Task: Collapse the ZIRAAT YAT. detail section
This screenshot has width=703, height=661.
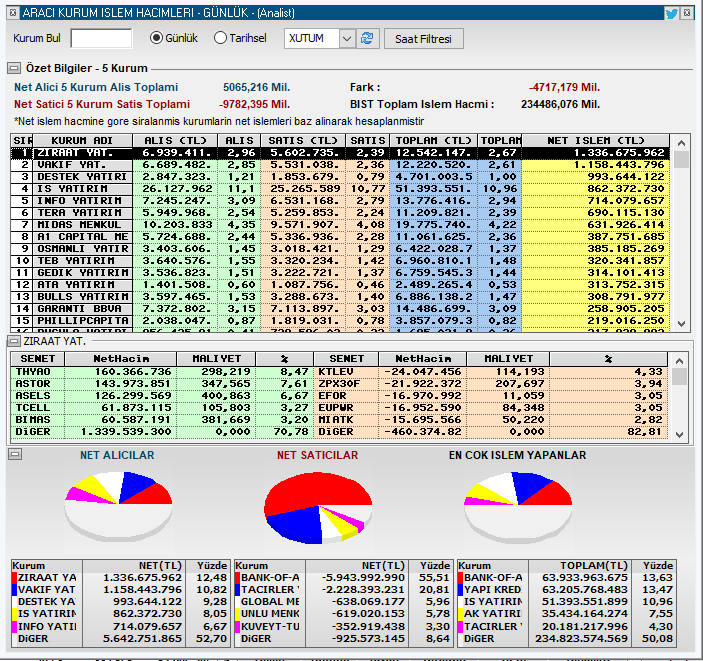Action: tap(14, 341)
